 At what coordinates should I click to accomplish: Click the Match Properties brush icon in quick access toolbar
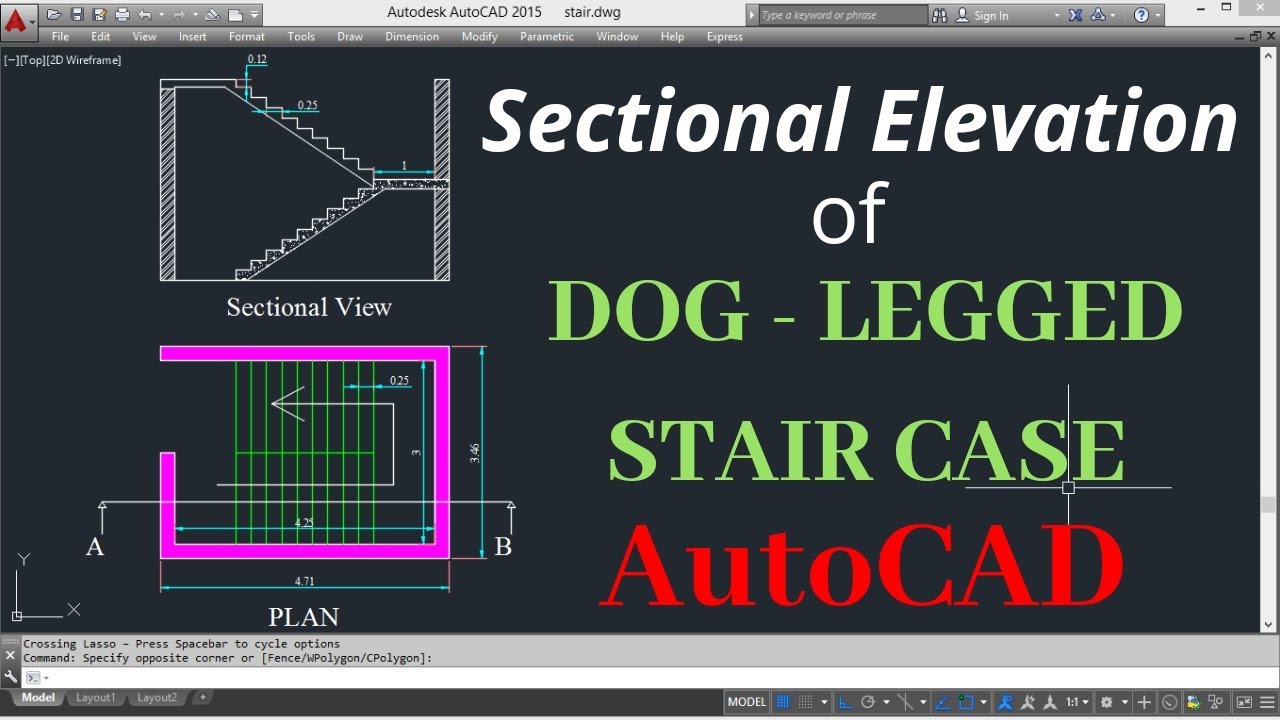point(212,15)
